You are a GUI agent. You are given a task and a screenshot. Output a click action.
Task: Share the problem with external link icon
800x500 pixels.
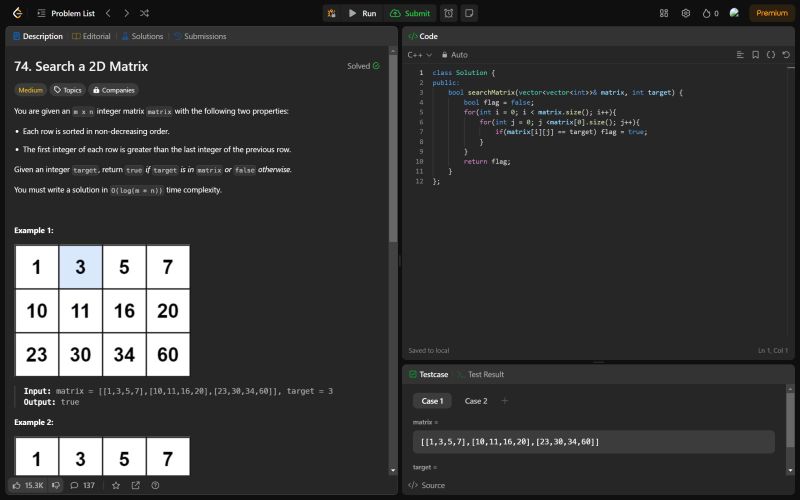[x=136, y=485]
